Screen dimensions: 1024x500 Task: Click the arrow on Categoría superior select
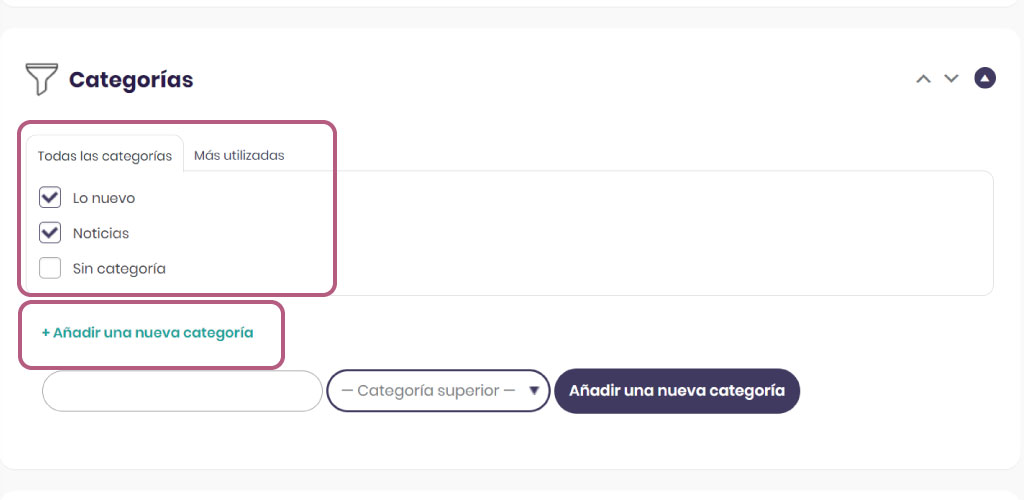(x=534, y=391)
